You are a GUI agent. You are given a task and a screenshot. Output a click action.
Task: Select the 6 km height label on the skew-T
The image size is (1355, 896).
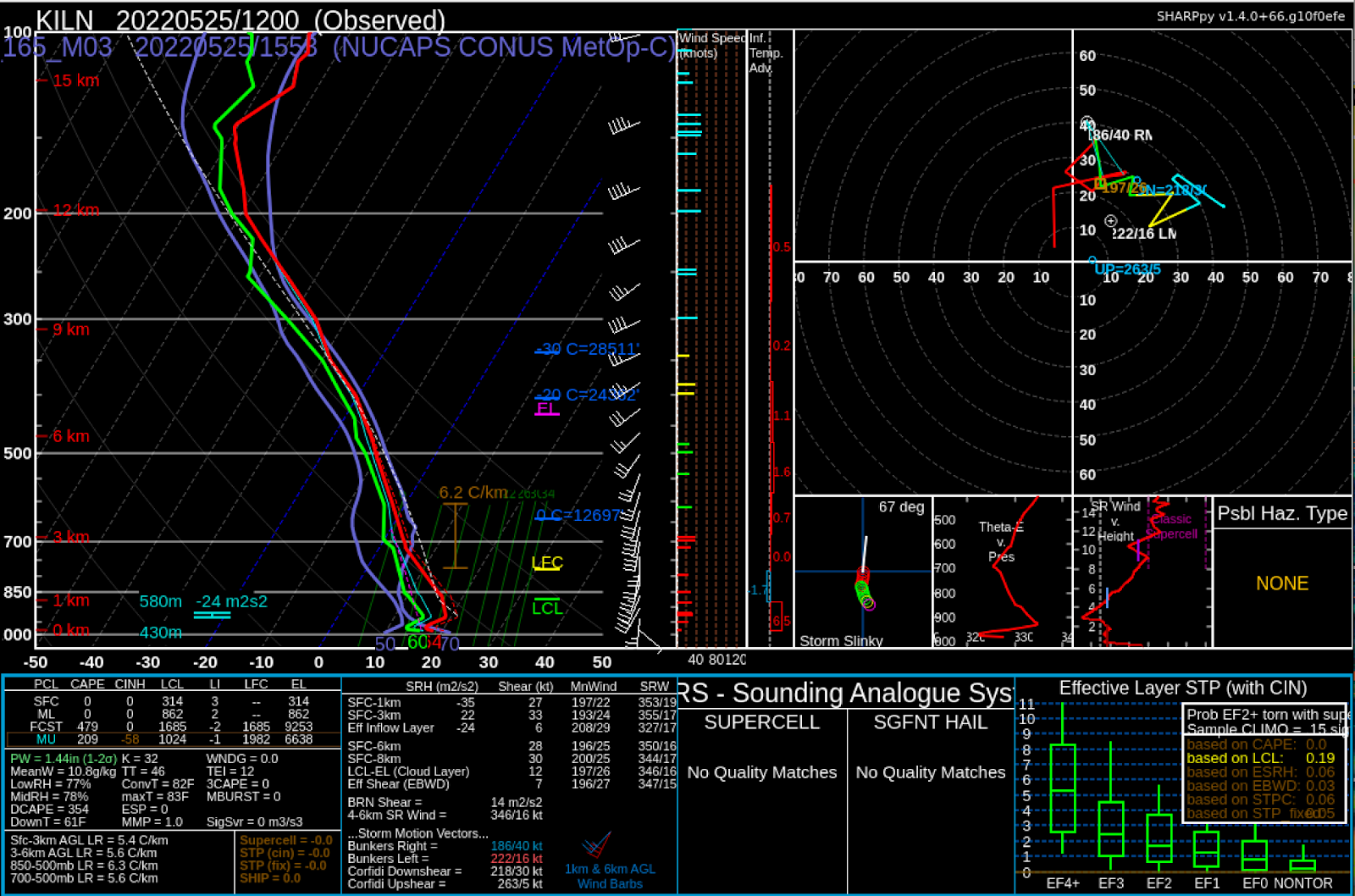coord(71,436)
